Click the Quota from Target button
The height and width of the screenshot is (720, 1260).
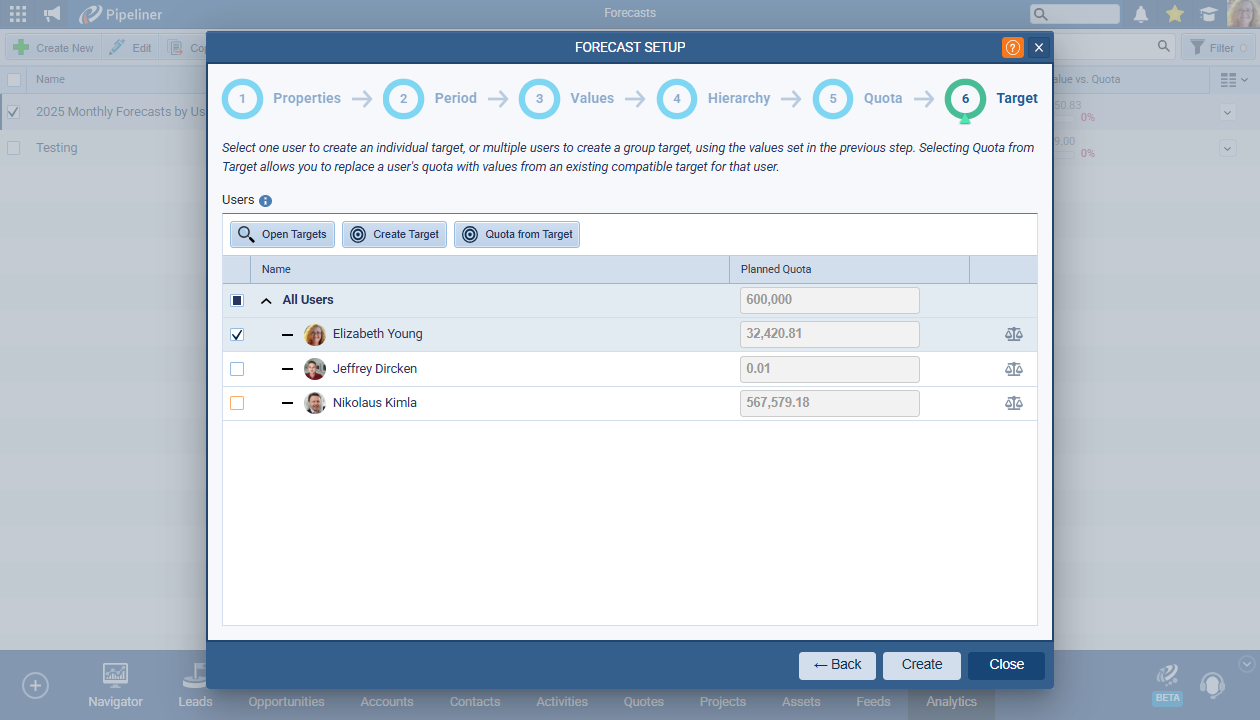517,235
